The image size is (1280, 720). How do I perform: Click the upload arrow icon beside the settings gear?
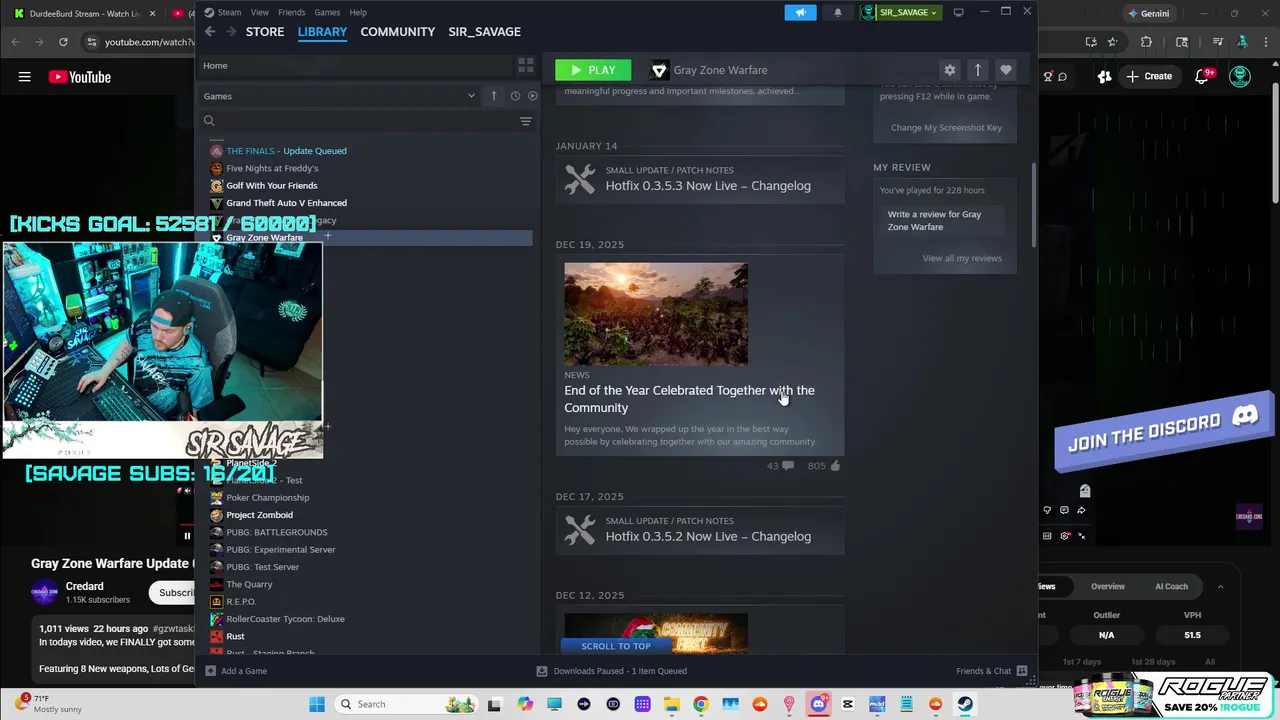coord(978,70)
